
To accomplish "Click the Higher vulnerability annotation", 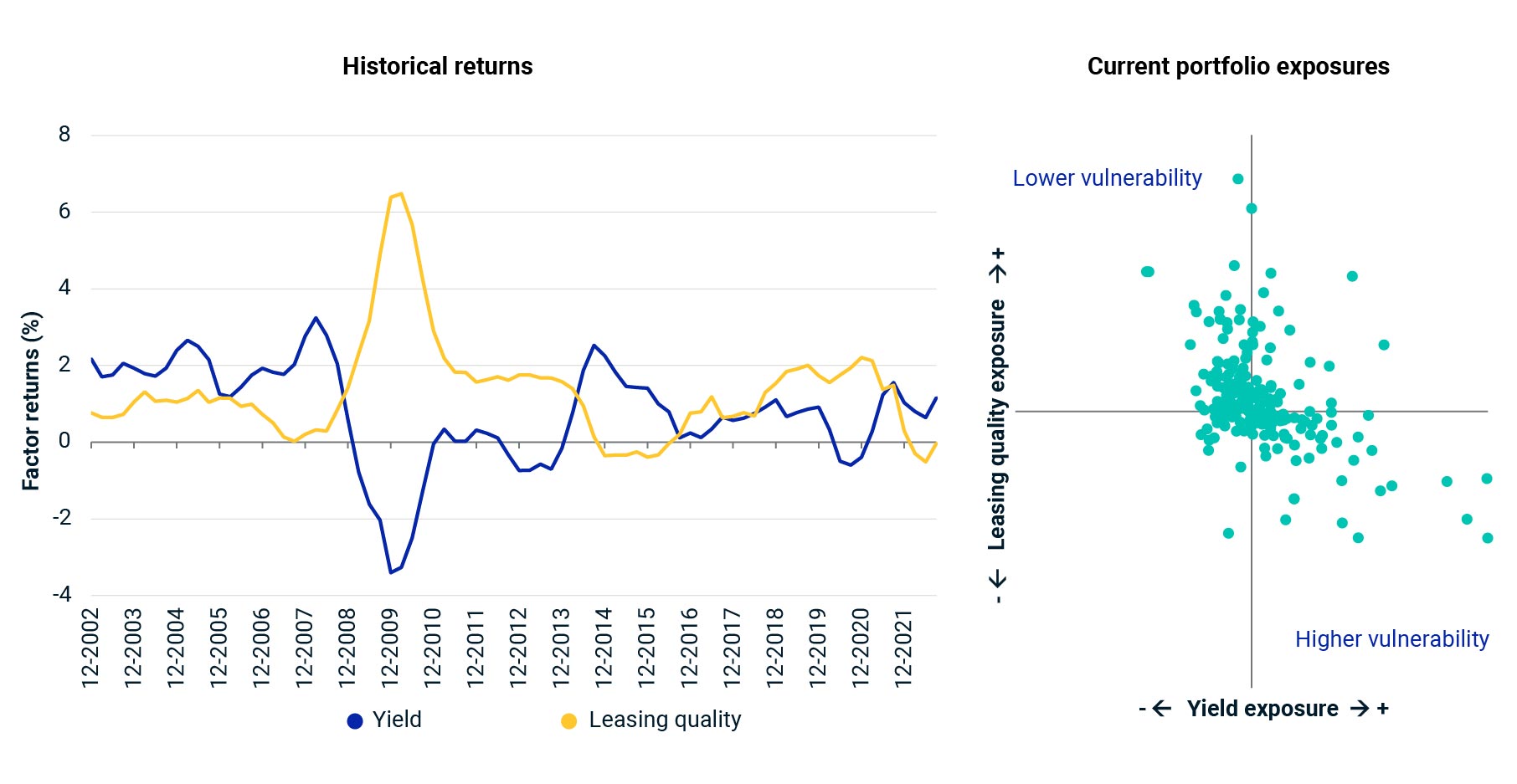I will coord(1391,639).
